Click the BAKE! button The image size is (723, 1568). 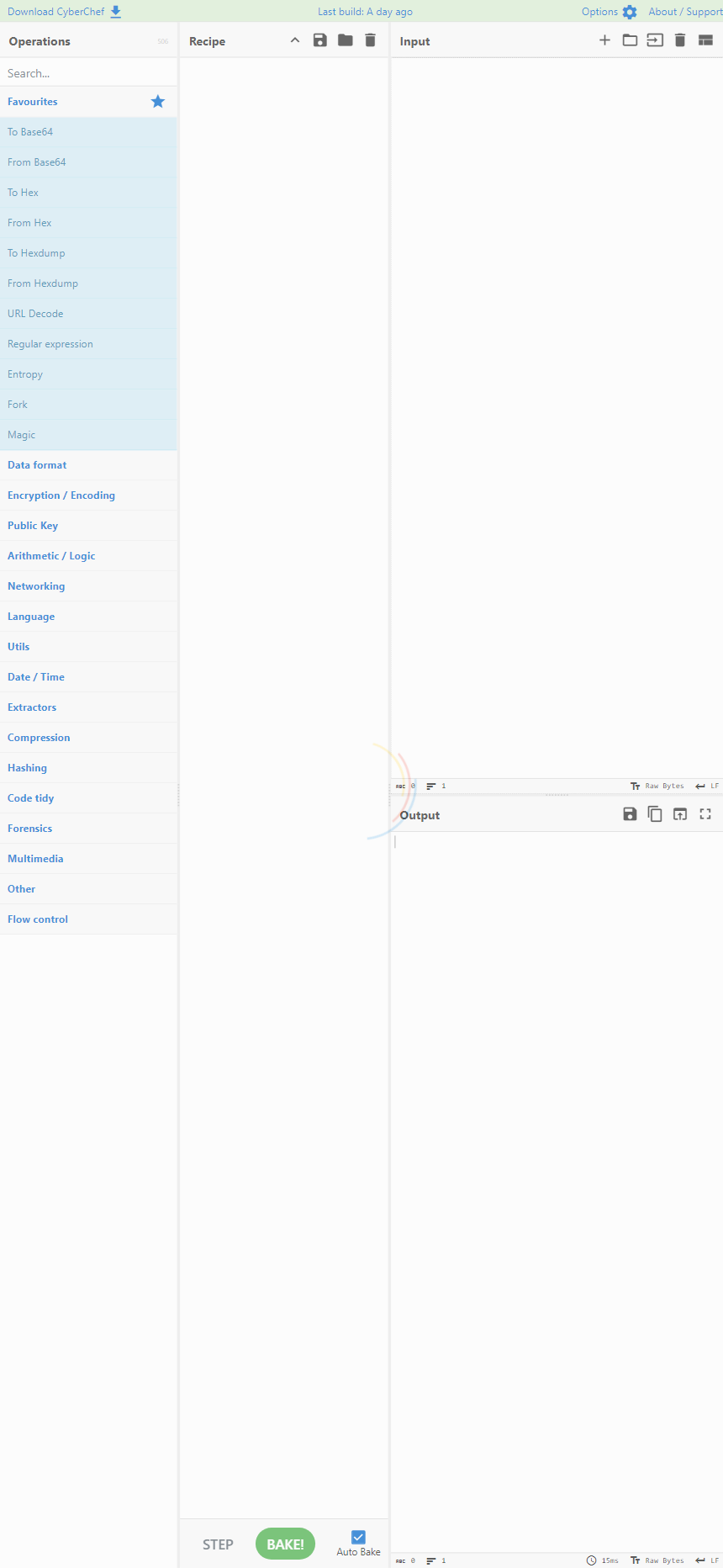[286, 1544]
